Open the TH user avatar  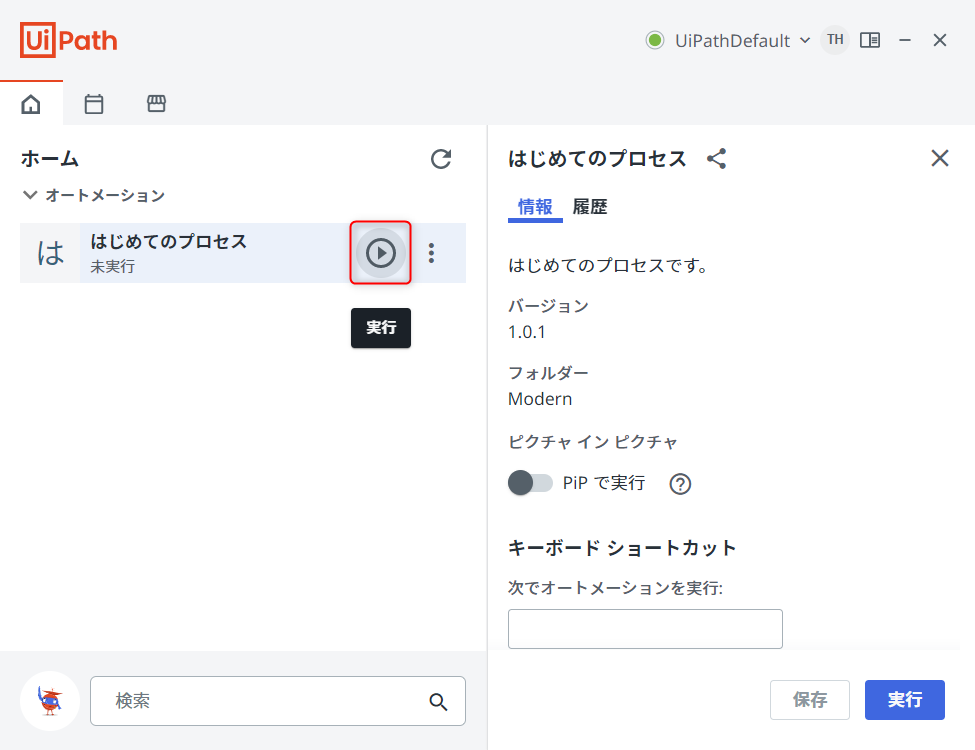[834, 40]
